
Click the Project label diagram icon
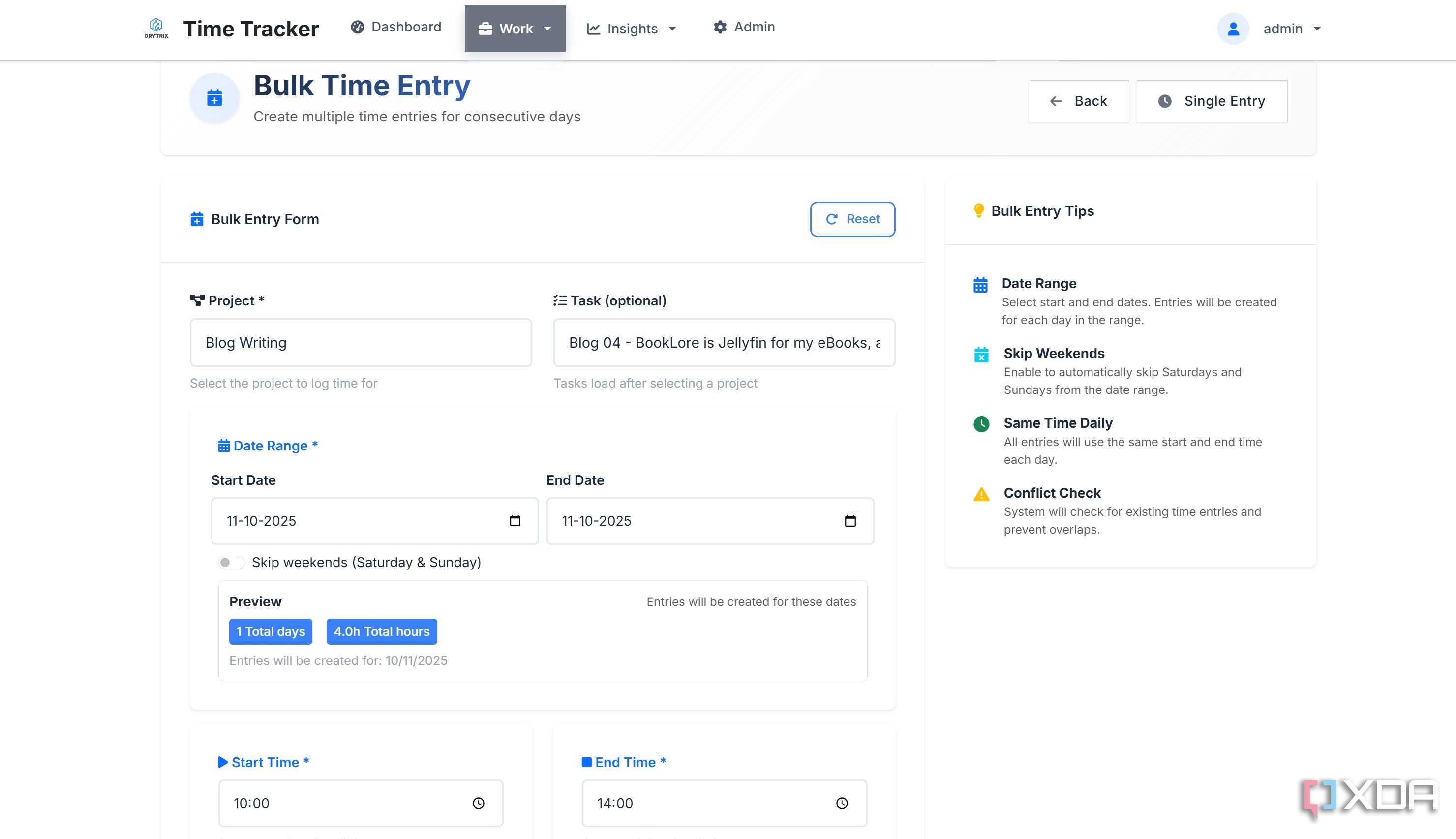[197, 300]
